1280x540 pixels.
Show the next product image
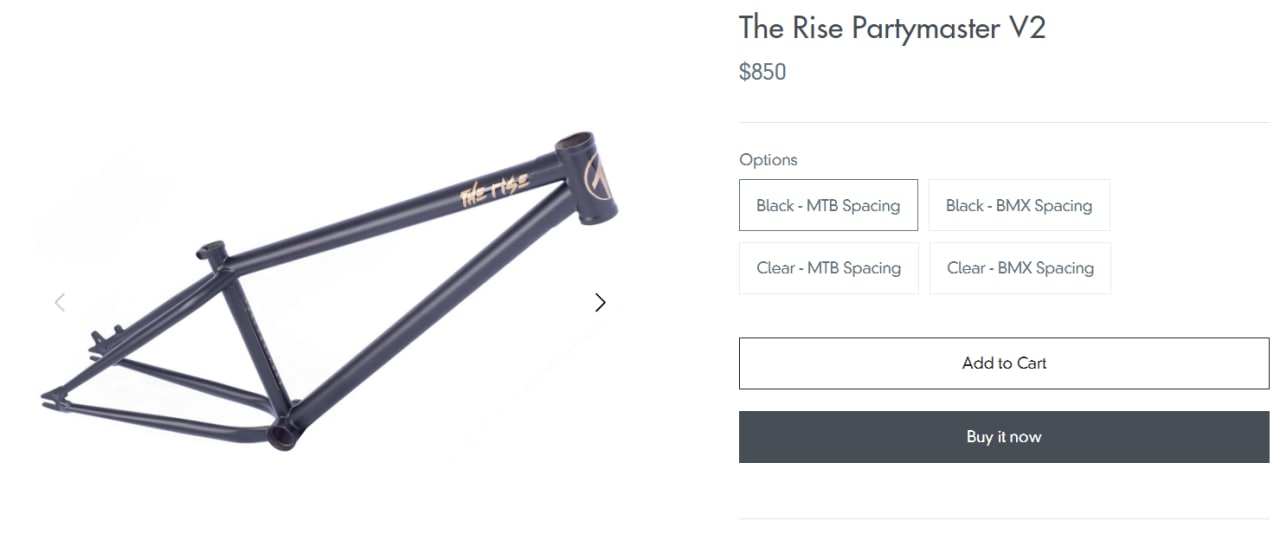(600, 302)
